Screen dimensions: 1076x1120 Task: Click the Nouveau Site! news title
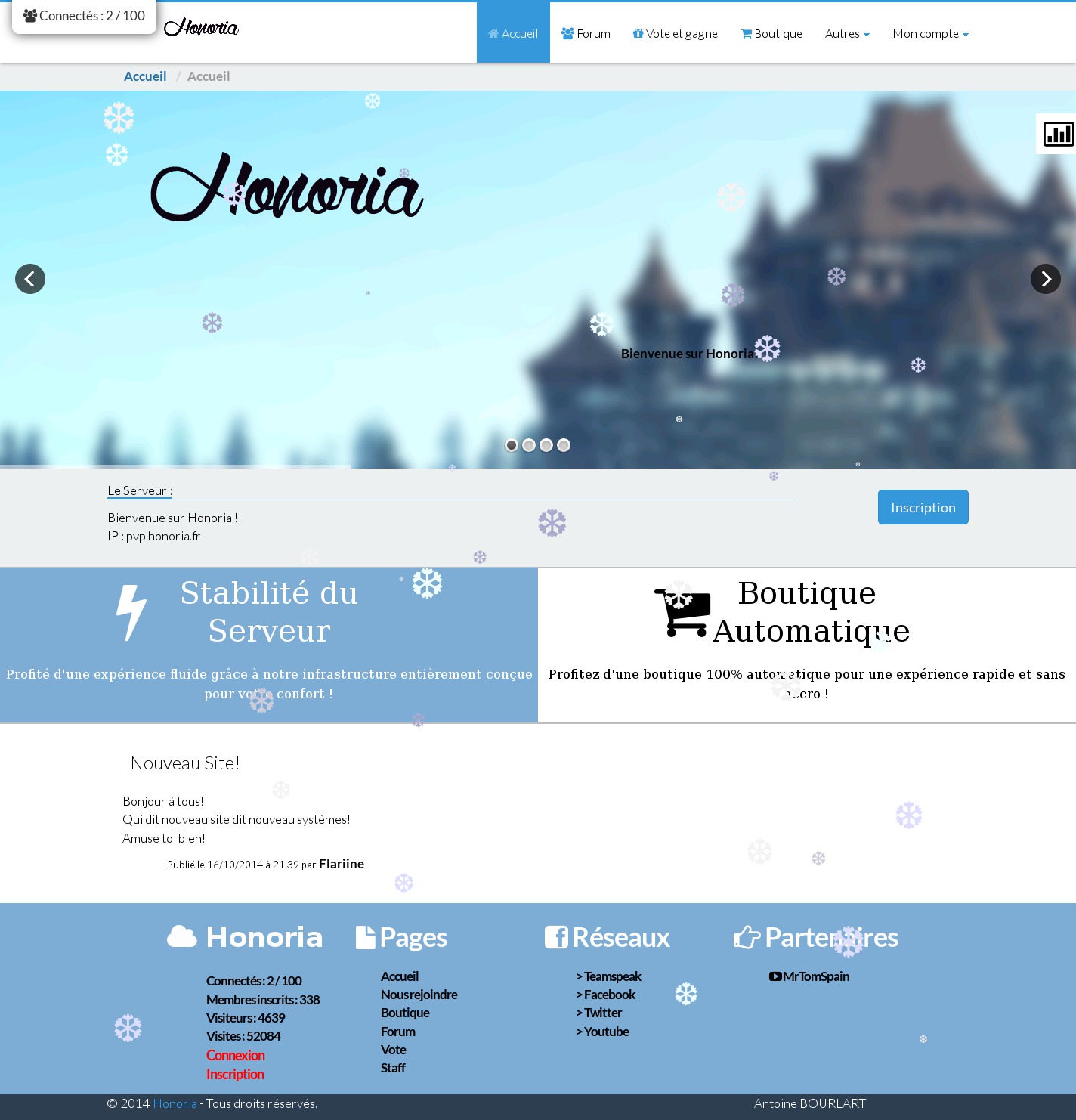185,763
